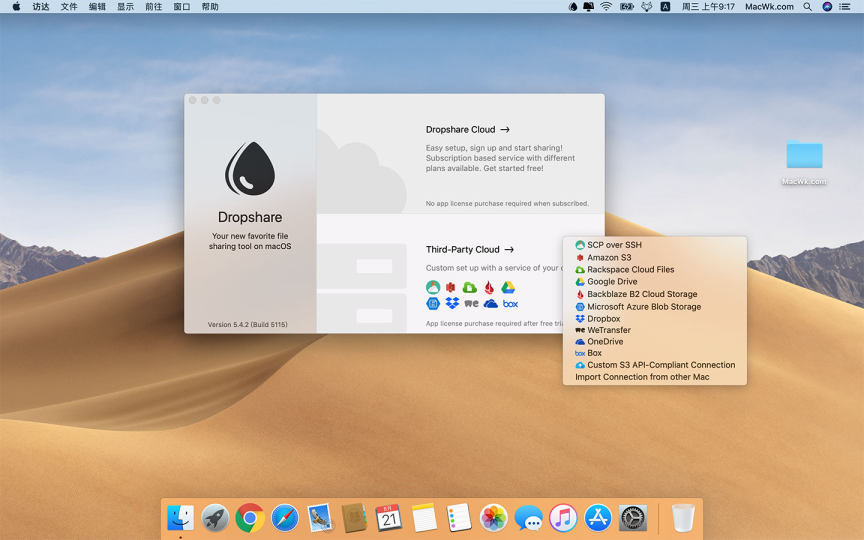The height and width of the screenshot is (540, 864).
Task: Select Custom S3 API-Compliant Connection menu entry
Action: pyautogui.click(x=660, y=365)
